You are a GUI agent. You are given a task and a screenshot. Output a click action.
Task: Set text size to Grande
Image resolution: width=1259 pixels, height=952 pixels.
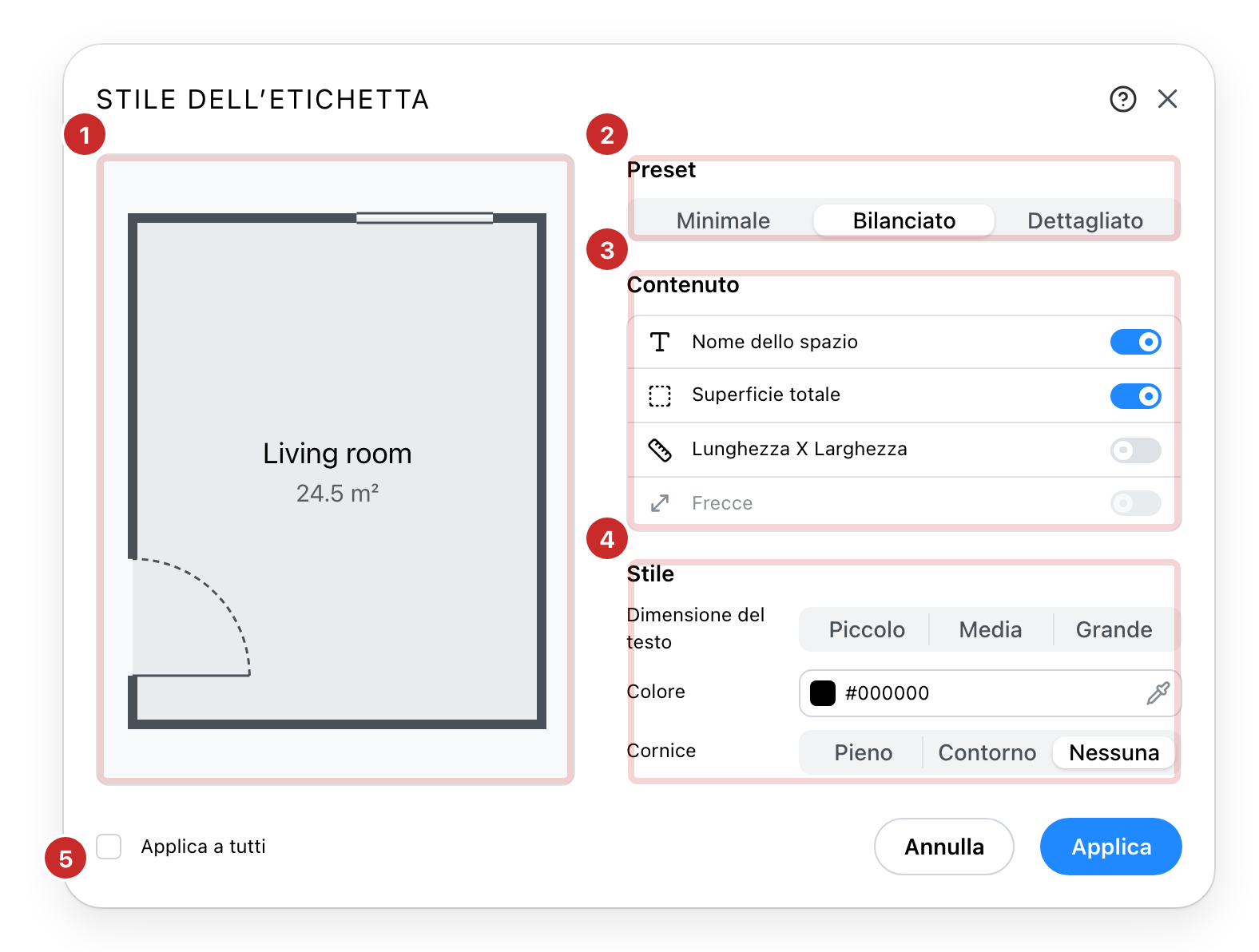click(1114, 629)
